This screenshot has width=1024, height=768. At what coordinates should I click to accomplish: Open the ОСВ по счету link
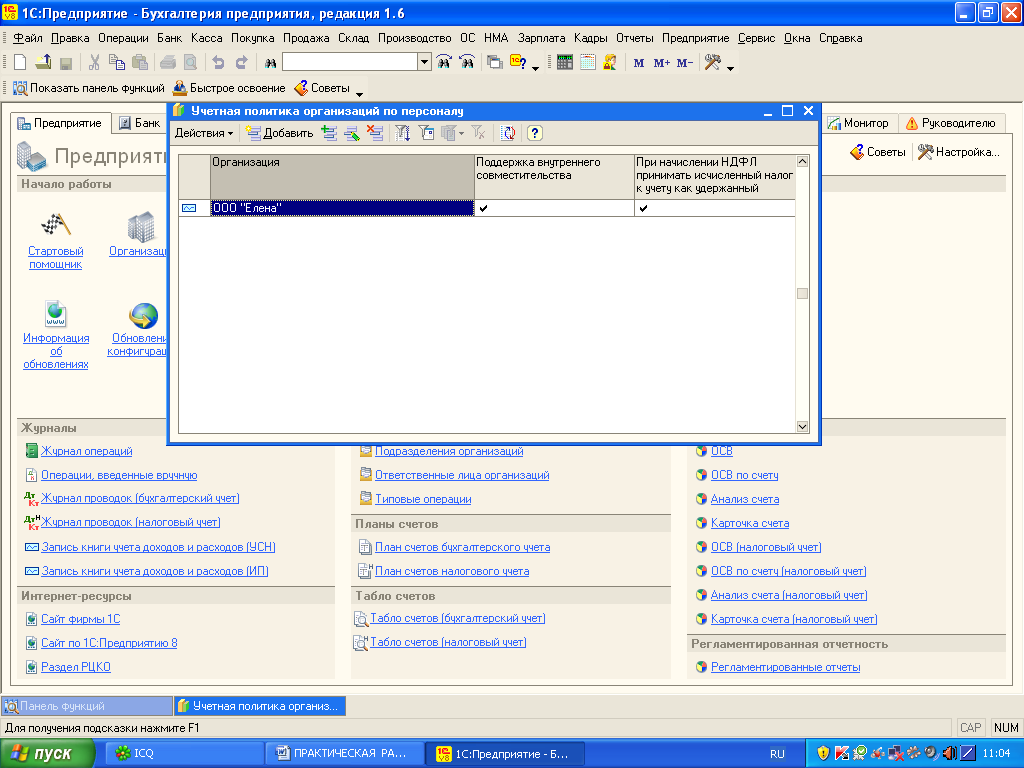(x=744, y=475)
